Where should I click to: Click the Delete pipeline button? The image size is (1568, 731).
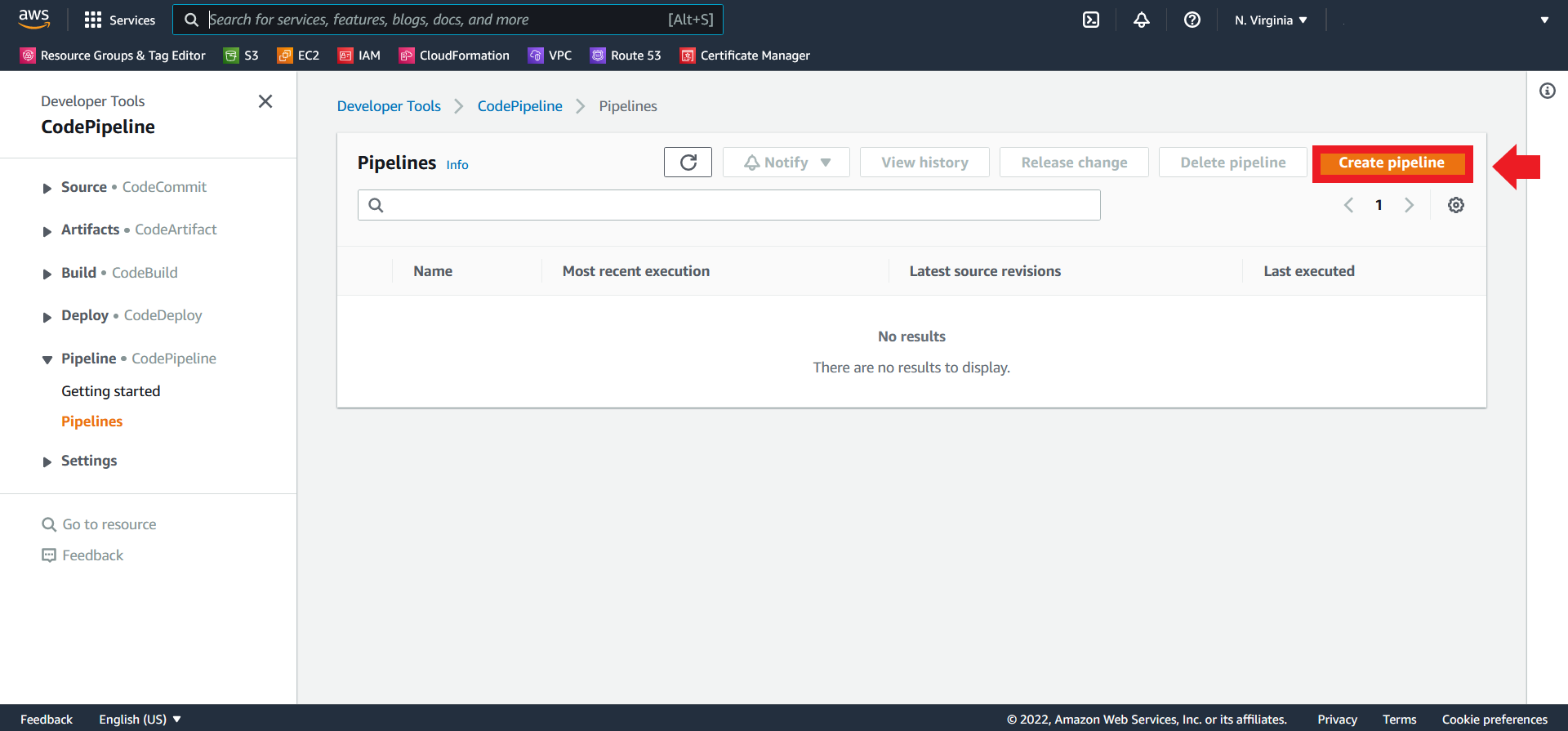(1233, 162)
